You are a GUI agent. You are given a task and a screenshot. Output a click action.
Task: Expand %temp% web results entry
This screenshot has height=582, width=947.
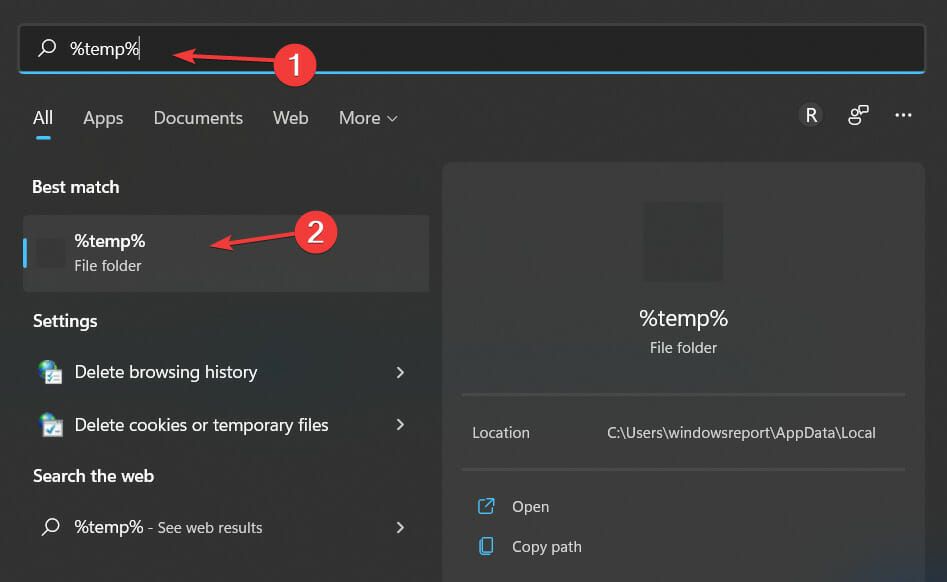400,527
